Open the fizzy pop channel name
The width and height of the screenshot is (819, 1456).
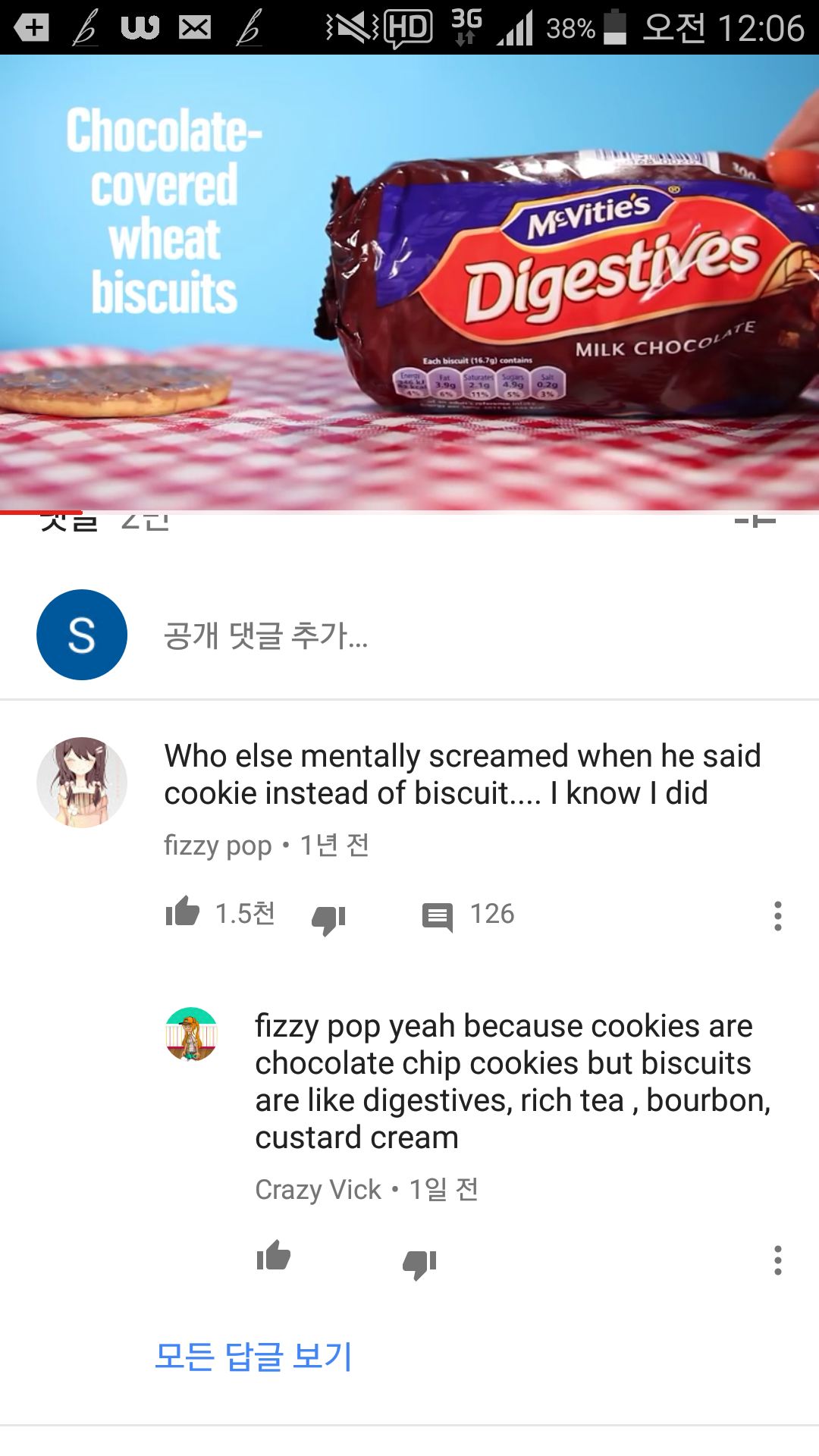tap(218, 845)
